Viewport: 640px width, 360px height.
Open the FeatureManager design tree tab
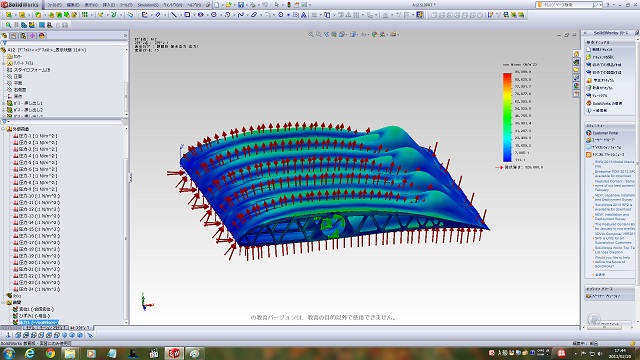pos(4,36)
